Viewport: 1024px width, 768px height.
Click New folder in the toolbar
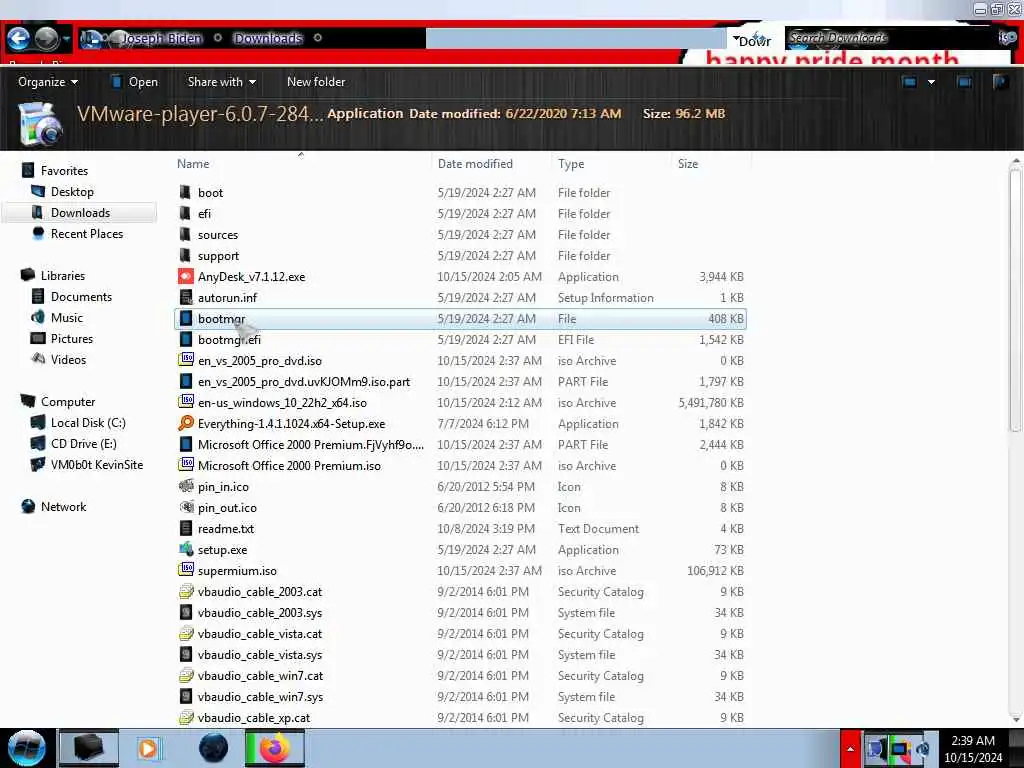pos(316,82)
